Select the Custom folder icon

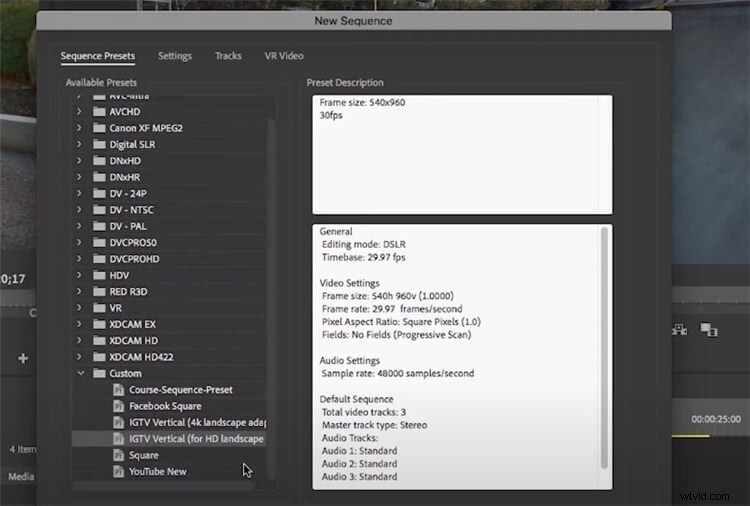click(x=99, y=373)
